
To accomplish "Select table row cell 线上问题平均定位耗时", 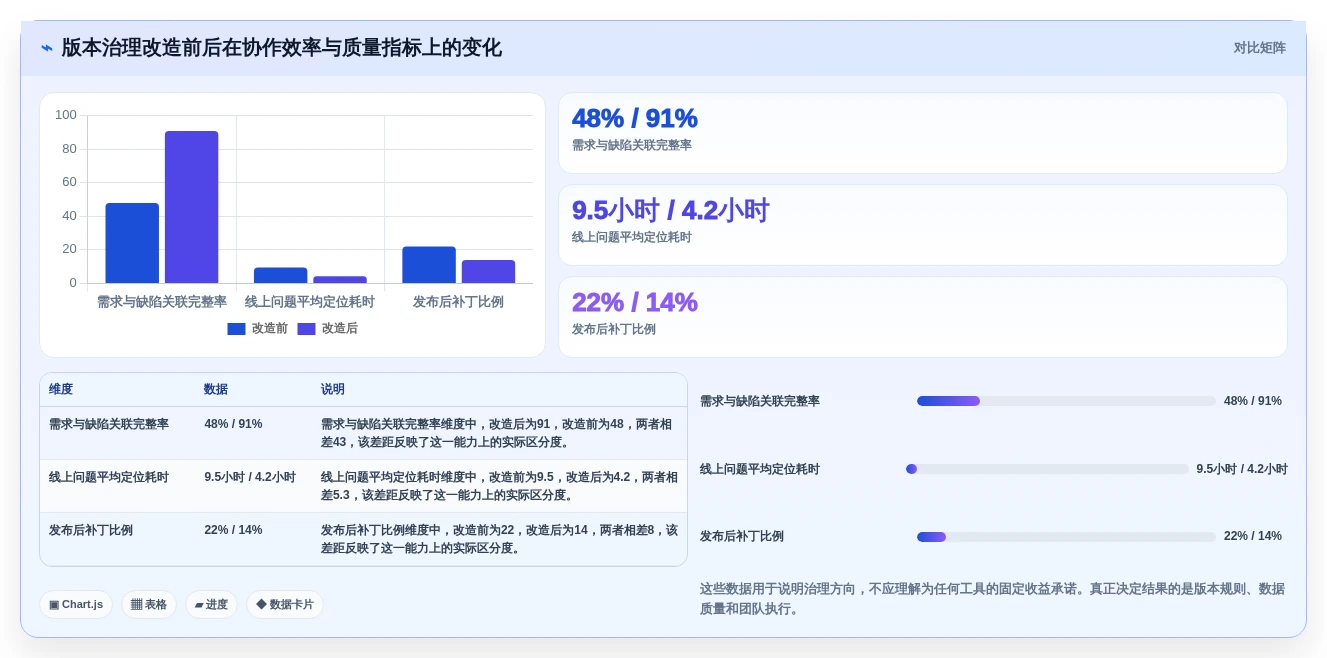I will click(x=109, y=477).
